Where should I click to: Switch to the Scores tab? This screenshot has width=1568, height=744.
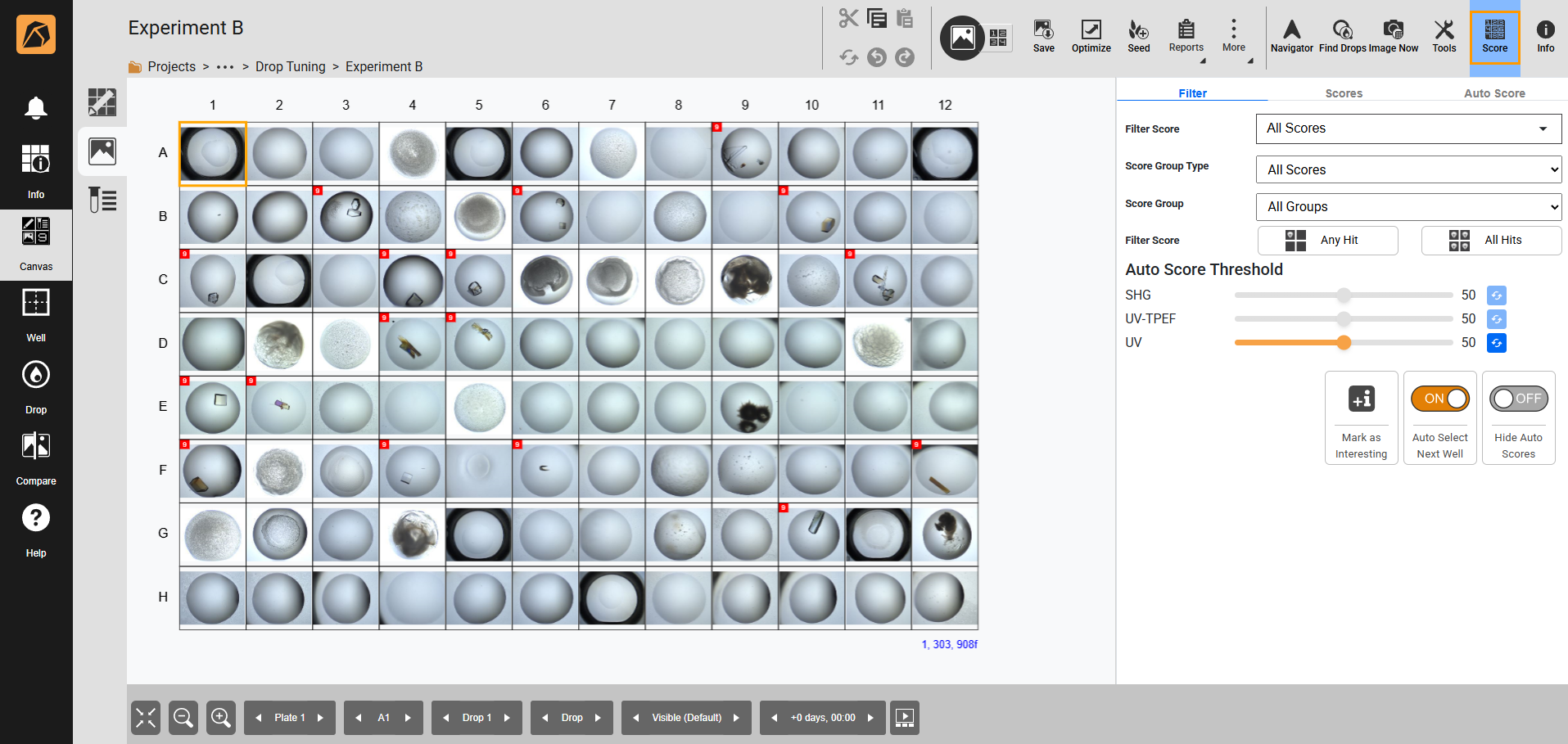[x=1344, y=93]
